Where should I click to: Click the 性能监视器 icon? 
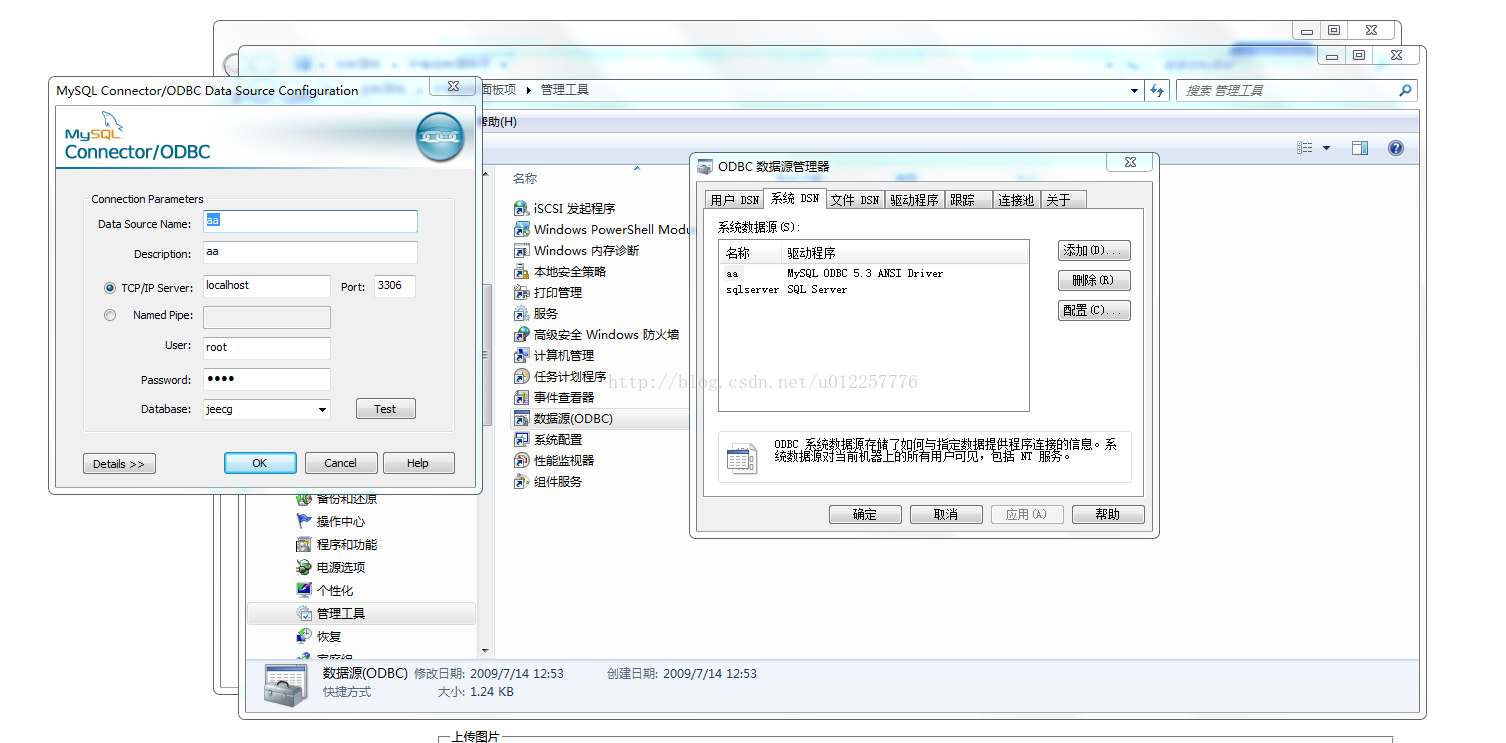520,460
